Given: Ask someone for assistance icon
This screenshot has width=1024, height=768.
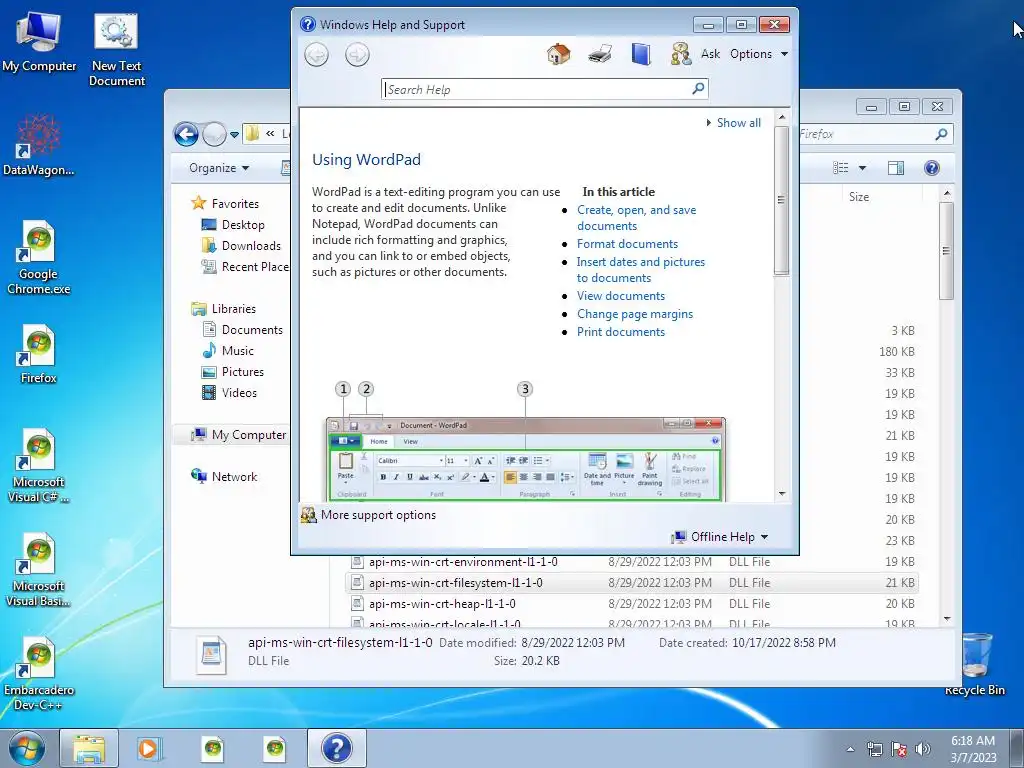Looking at the screenshot, I should [680, 54].
